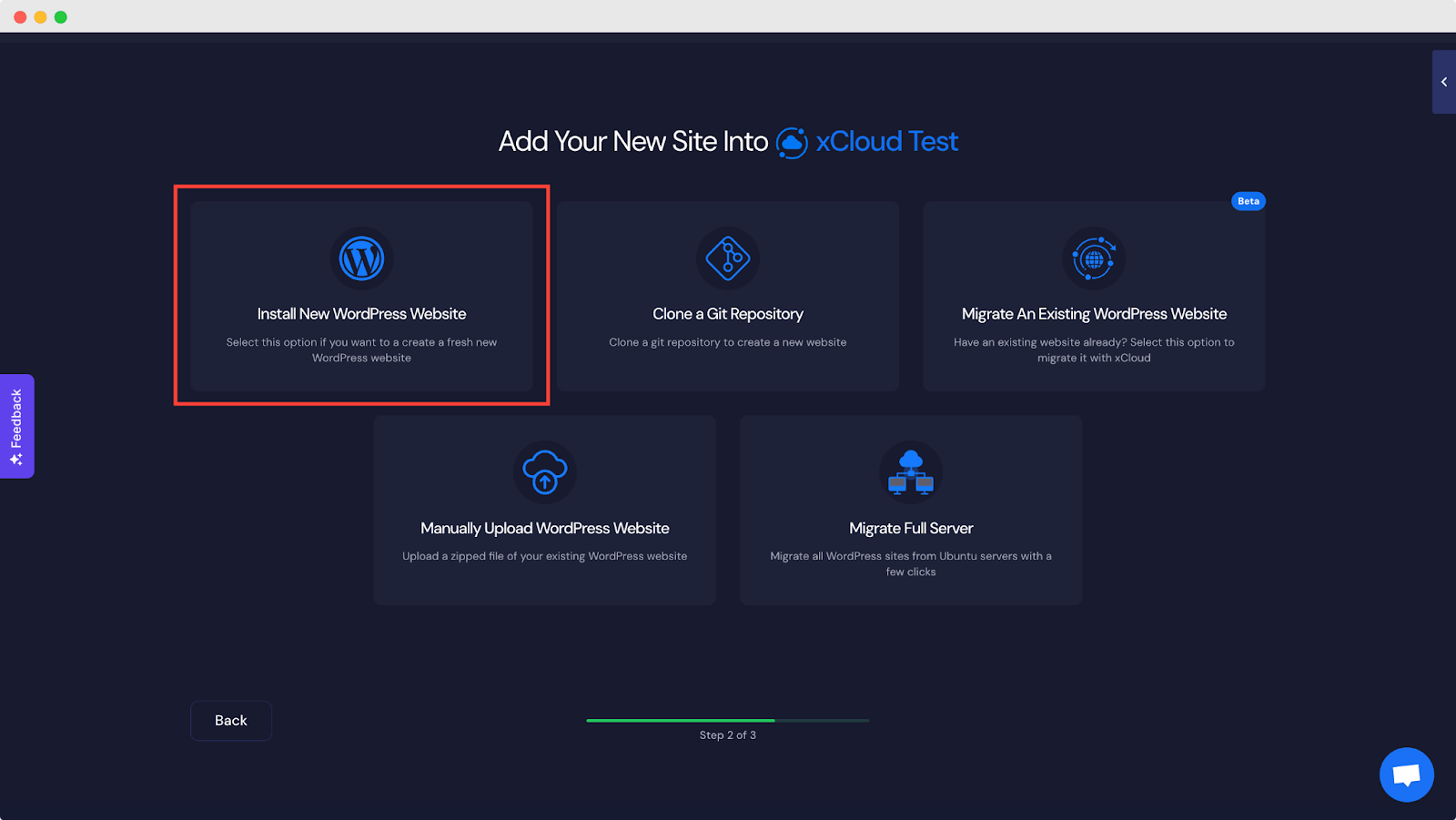Screen dimensions: 1456x820
Task: Click the xCloud logo in the heading
Action: point(794,142)
